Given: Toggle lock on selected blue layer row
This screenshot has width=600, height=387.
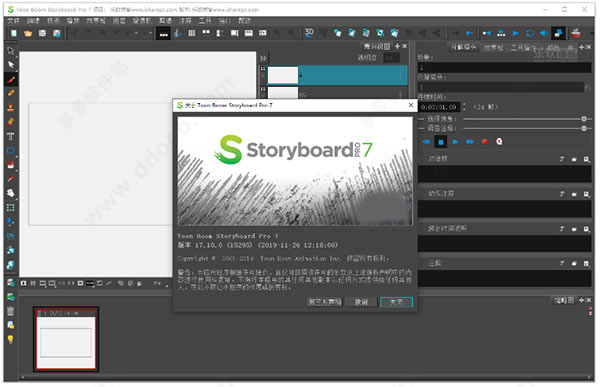Looking at the screenshot, I should 263,69.
